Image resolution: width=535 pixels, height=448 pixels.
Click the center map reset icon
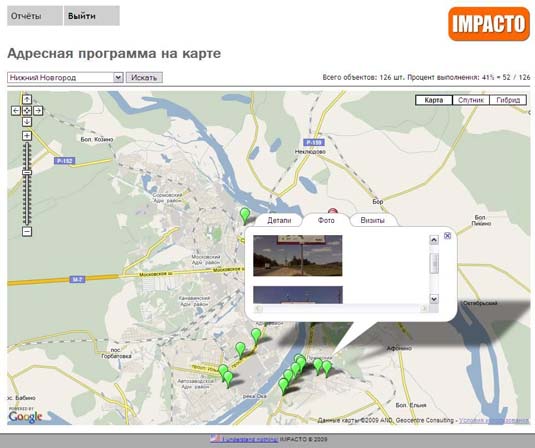pos(27,111)
